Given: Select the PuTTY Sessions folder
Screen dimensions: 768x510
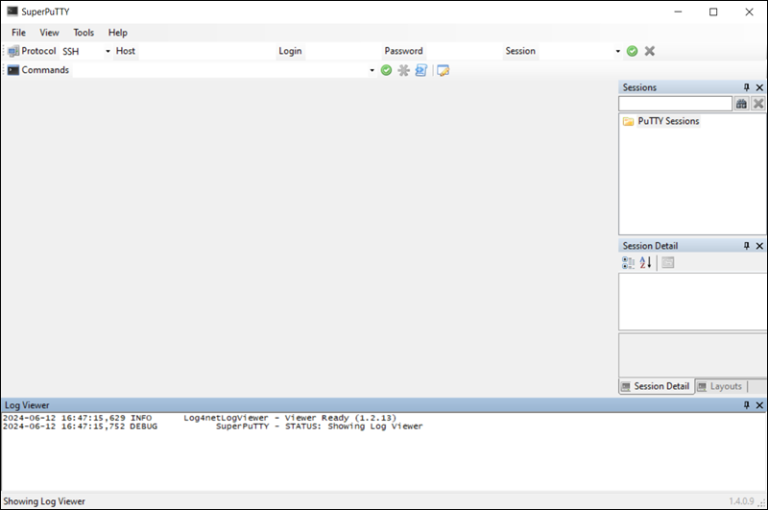Looking at the screenshot, I should click(x=668, y=121).
